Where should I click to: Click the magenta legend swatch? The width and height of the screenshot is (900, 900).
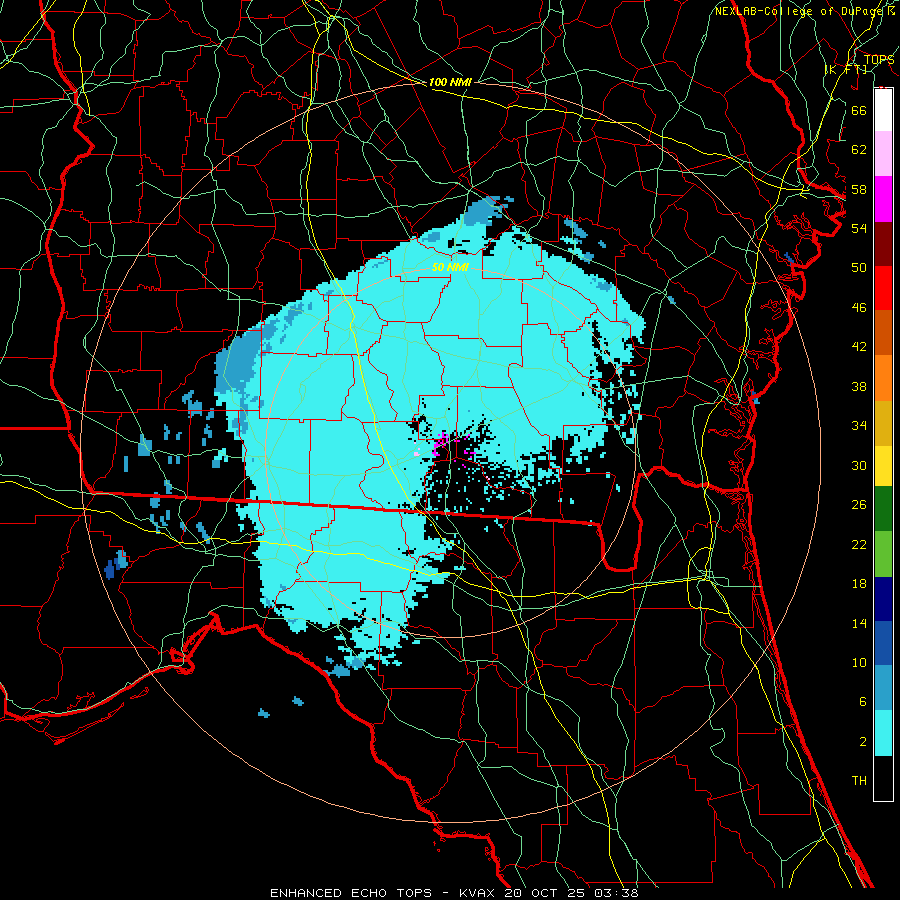click(x=883, y=199)
